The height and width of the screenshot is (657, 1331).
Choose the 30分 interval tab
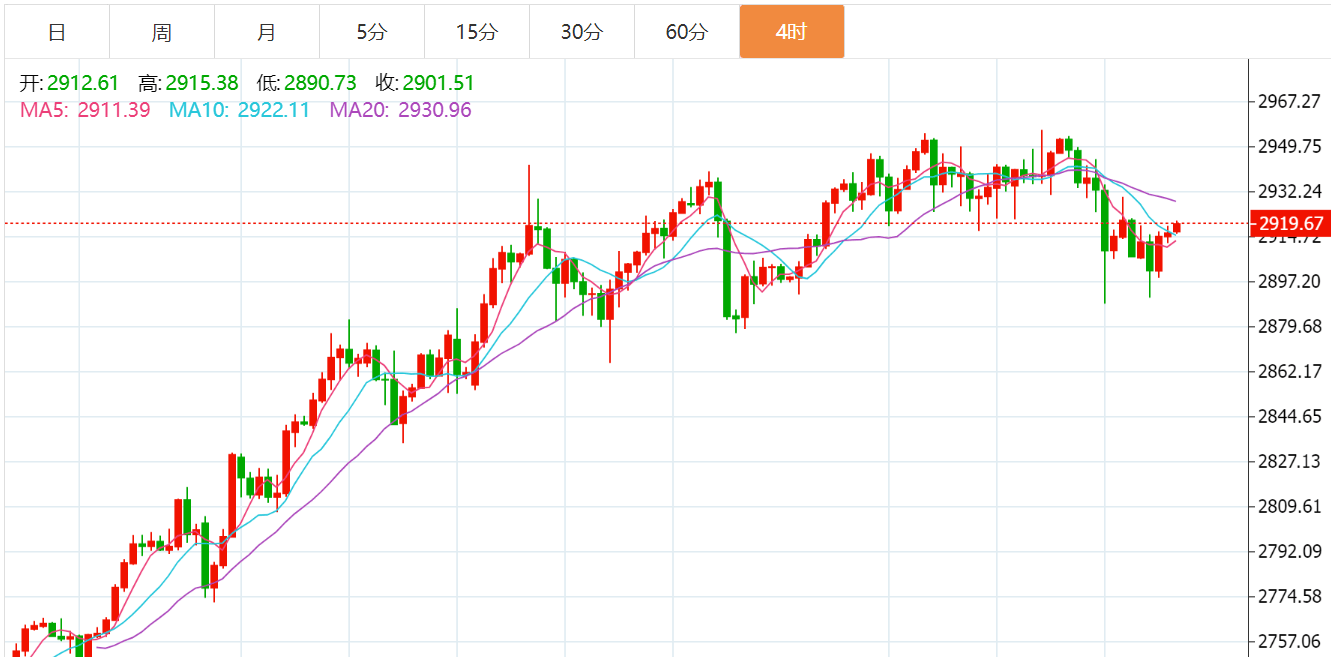581,32
